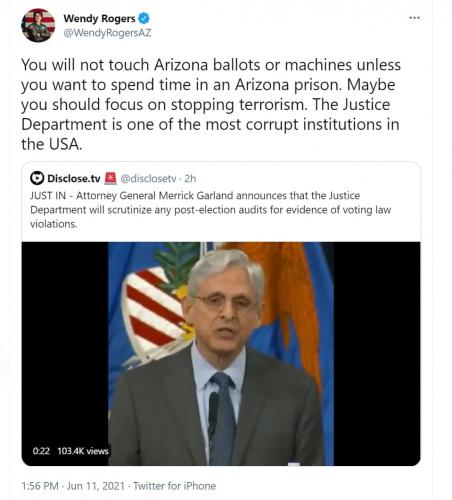Click the red siren emoji beside Disclose.tv

(110, 178)
